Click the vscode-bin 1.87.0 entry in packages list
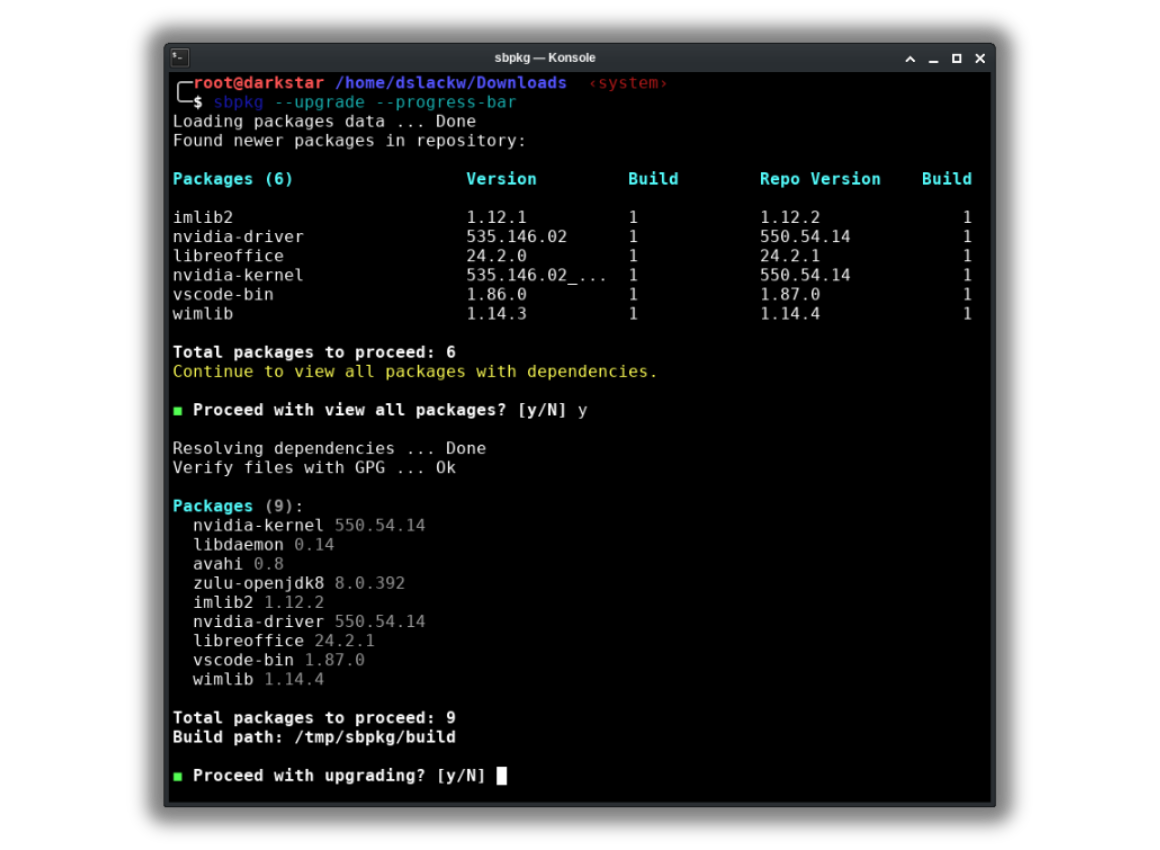 [279, 660]
